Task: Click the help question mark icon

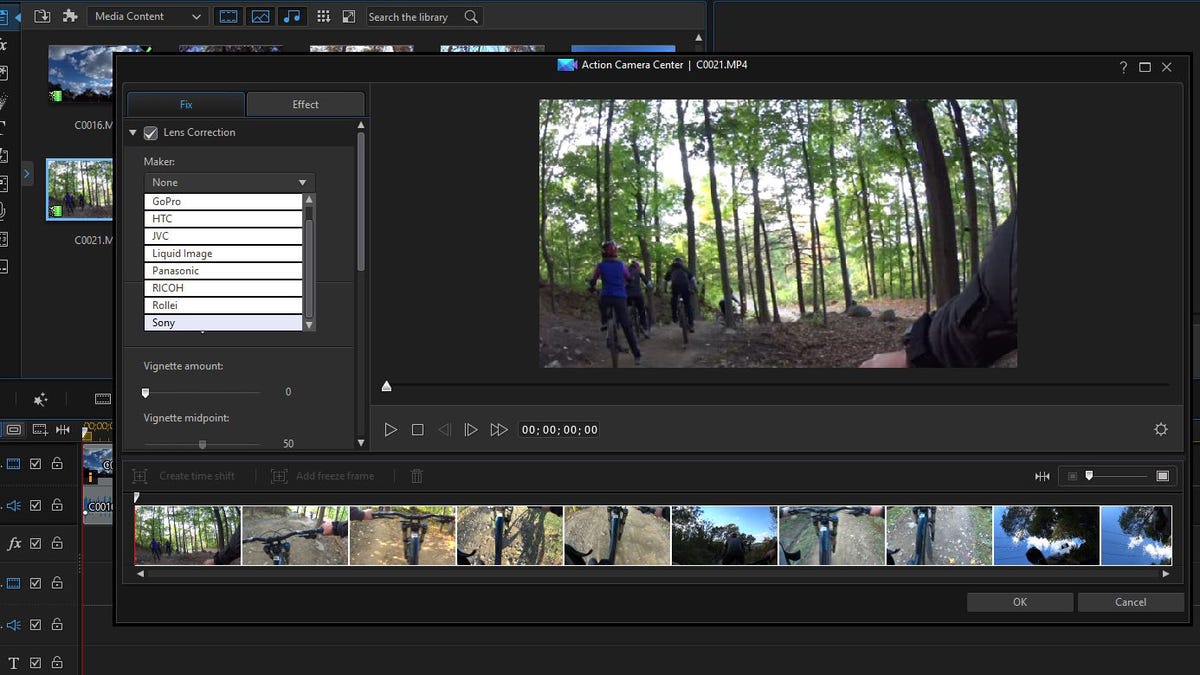Action: coord(1123,67)
